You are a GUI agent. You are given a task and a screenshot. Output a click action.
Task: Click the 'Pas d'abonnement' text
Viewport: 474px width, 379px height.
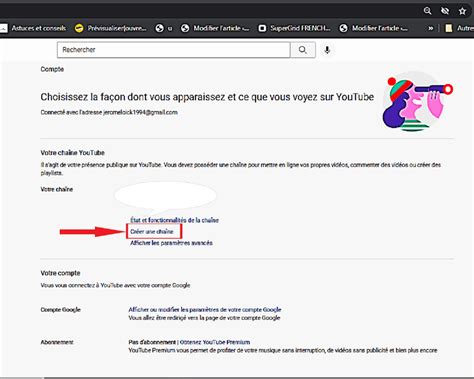pos(152,342)
